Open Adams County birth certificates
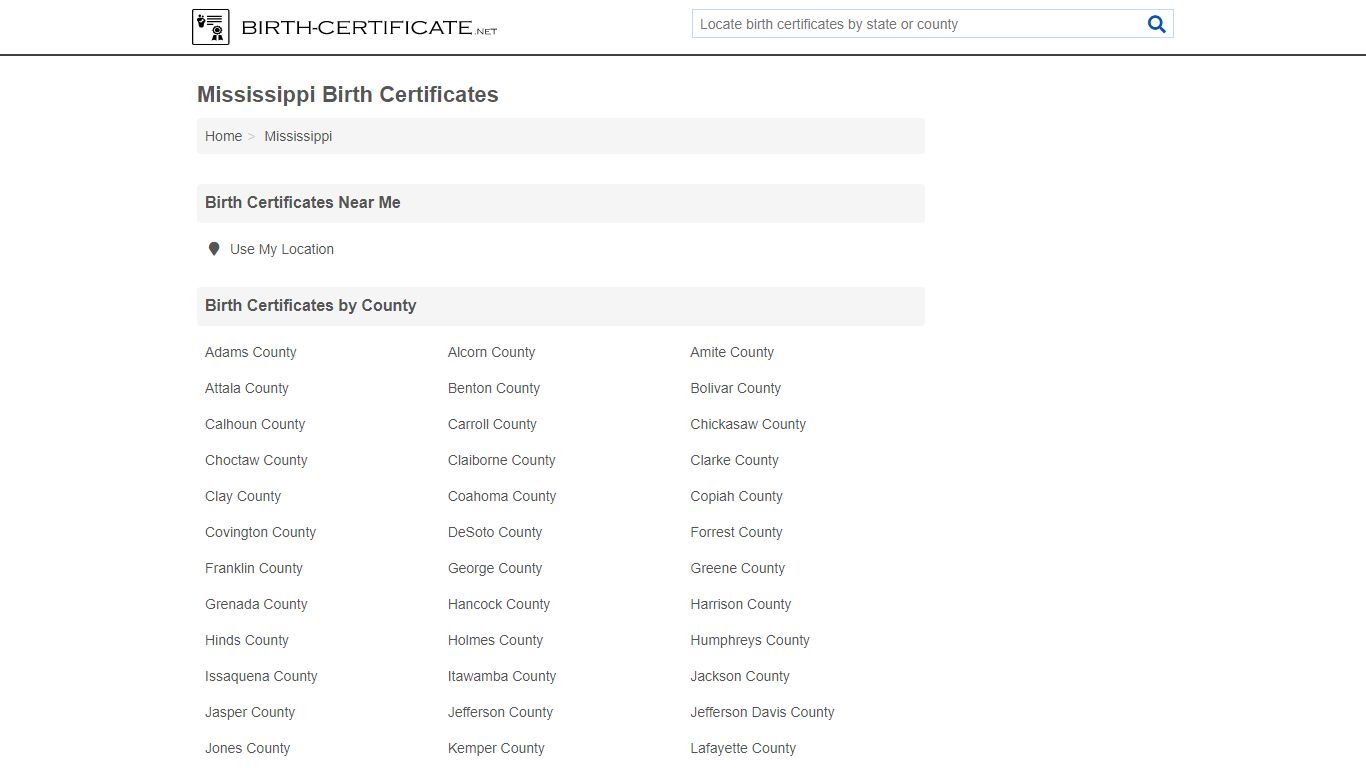 coord(251,352)
